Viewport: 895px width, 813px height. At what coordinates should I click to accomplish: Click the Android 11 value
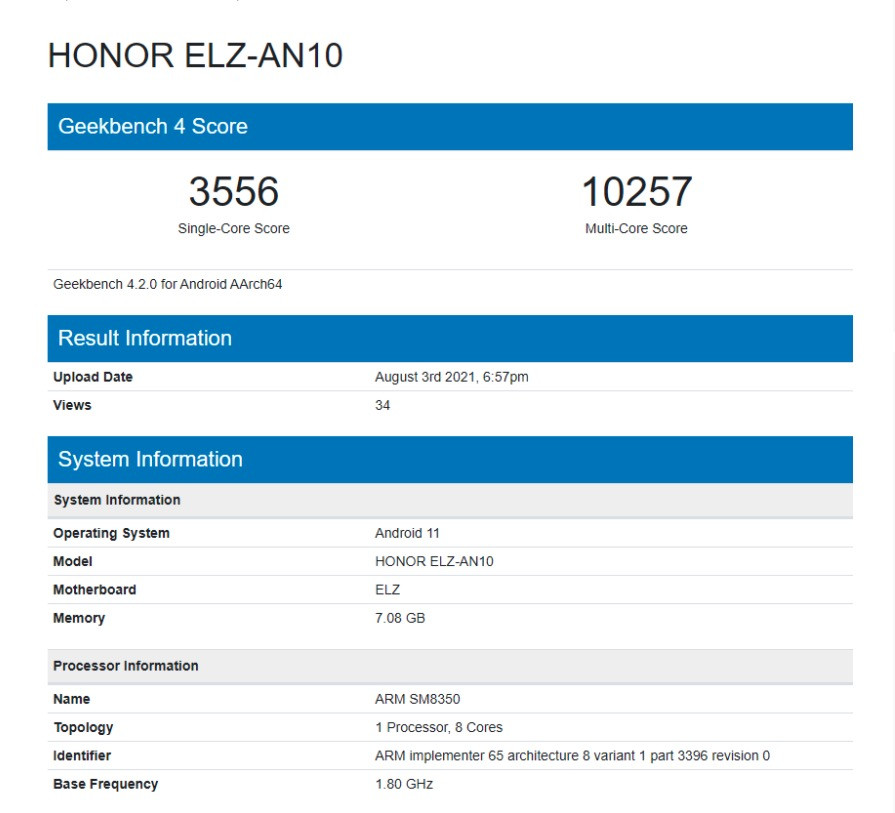click(x=407, y=533)
